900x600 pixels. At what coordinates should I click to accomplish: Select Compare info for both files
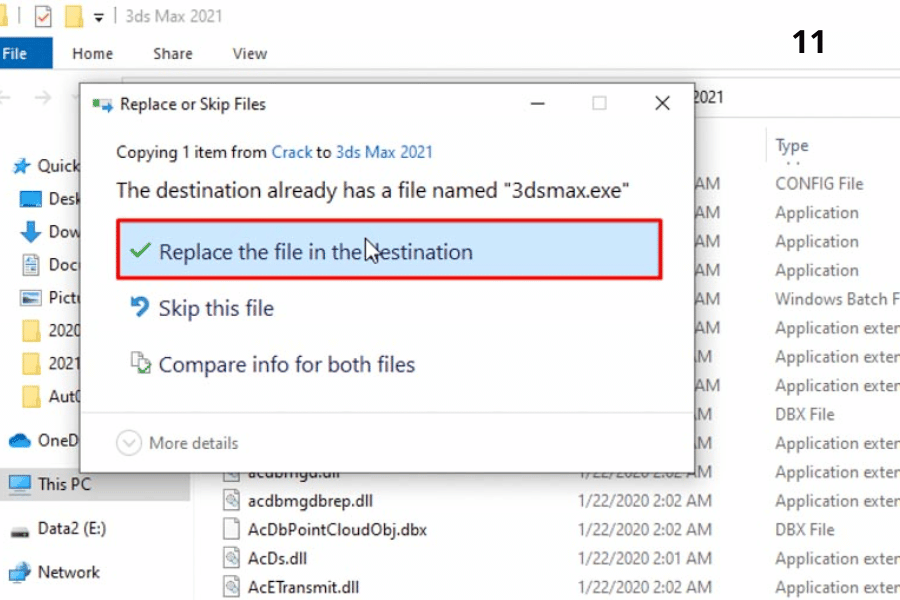click(286, 365)
